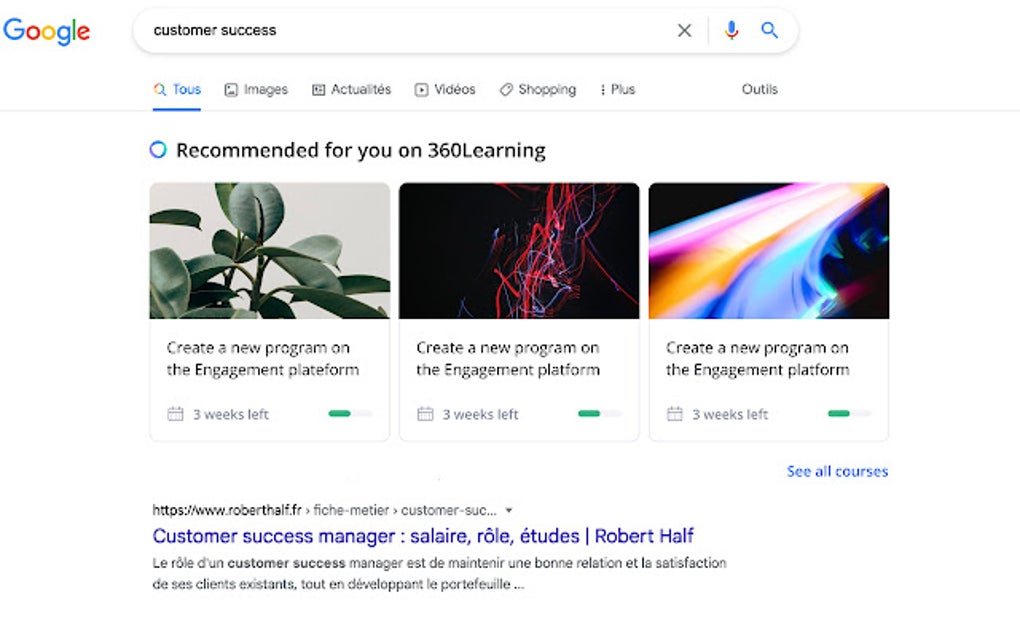
Task: Open the plant leaves course thumbnail
Action: click(x=269, y=250)
